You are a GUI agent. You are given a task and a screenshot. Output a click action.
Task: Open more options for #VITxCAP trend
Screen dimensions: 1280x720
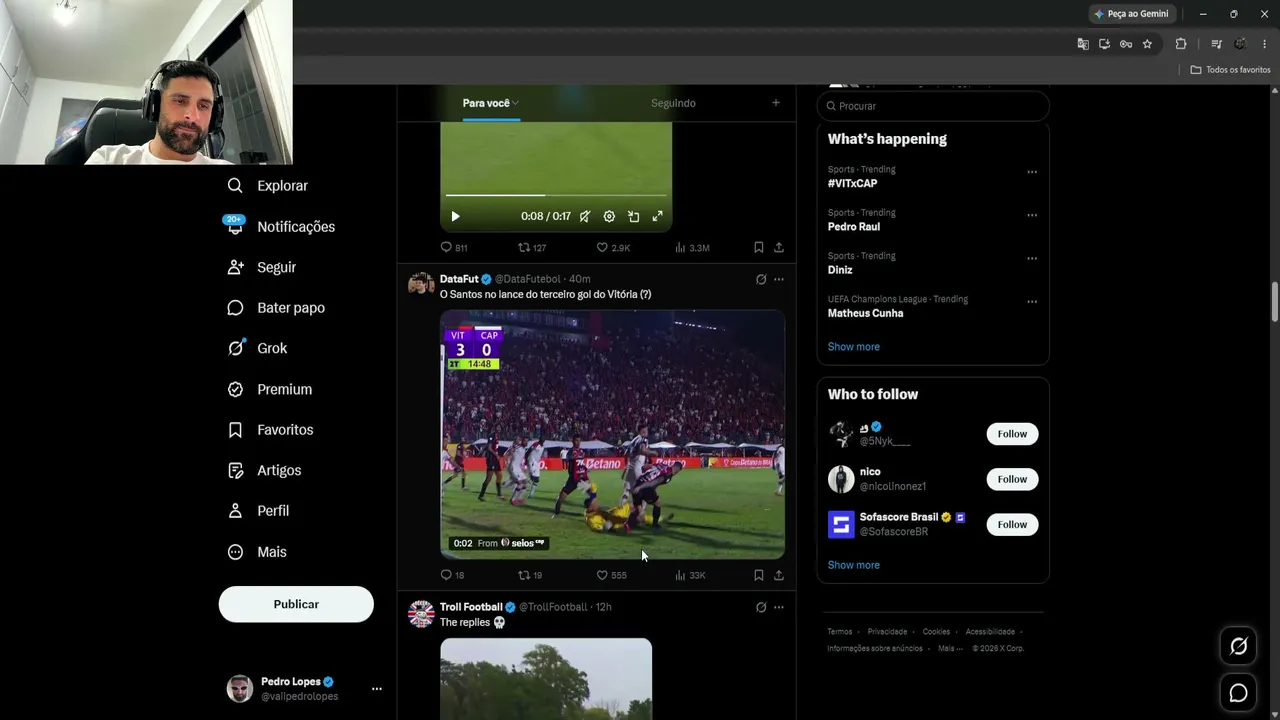click(1032, 172)
